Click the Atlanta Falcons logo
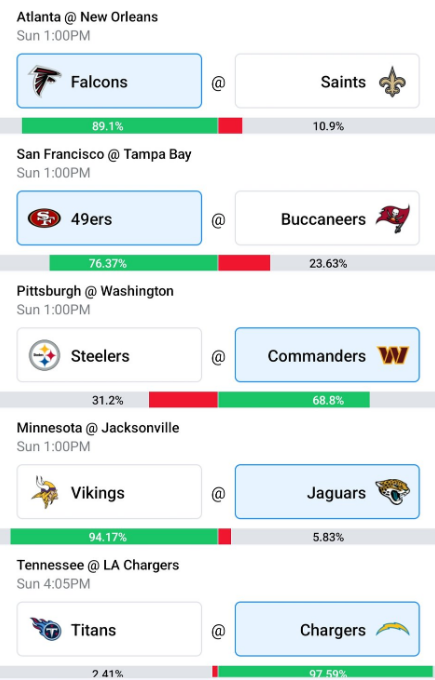The height and width of the screenshot is (680, 435). [45, 81]
